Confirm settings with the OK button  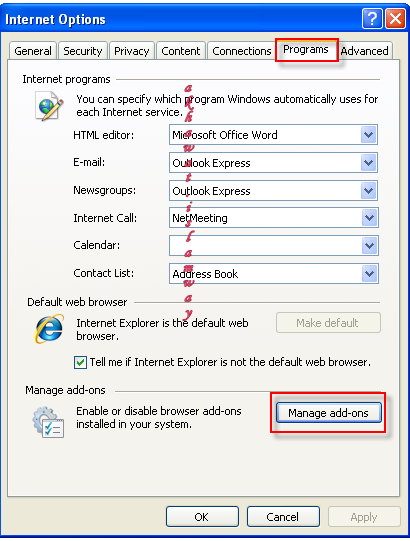click(x=202, y=517)
